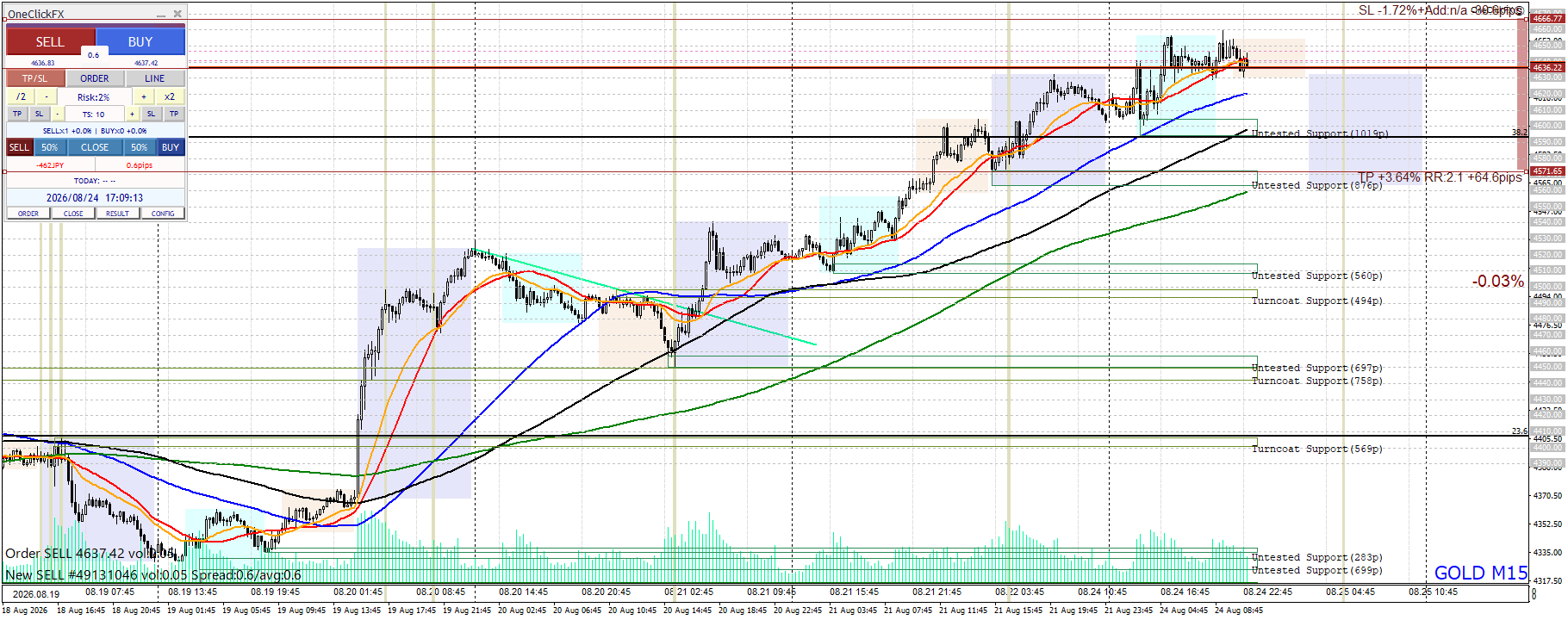Click the large blue BUY button
This screenshot has width=1568, height=620.
pos(140,41)
